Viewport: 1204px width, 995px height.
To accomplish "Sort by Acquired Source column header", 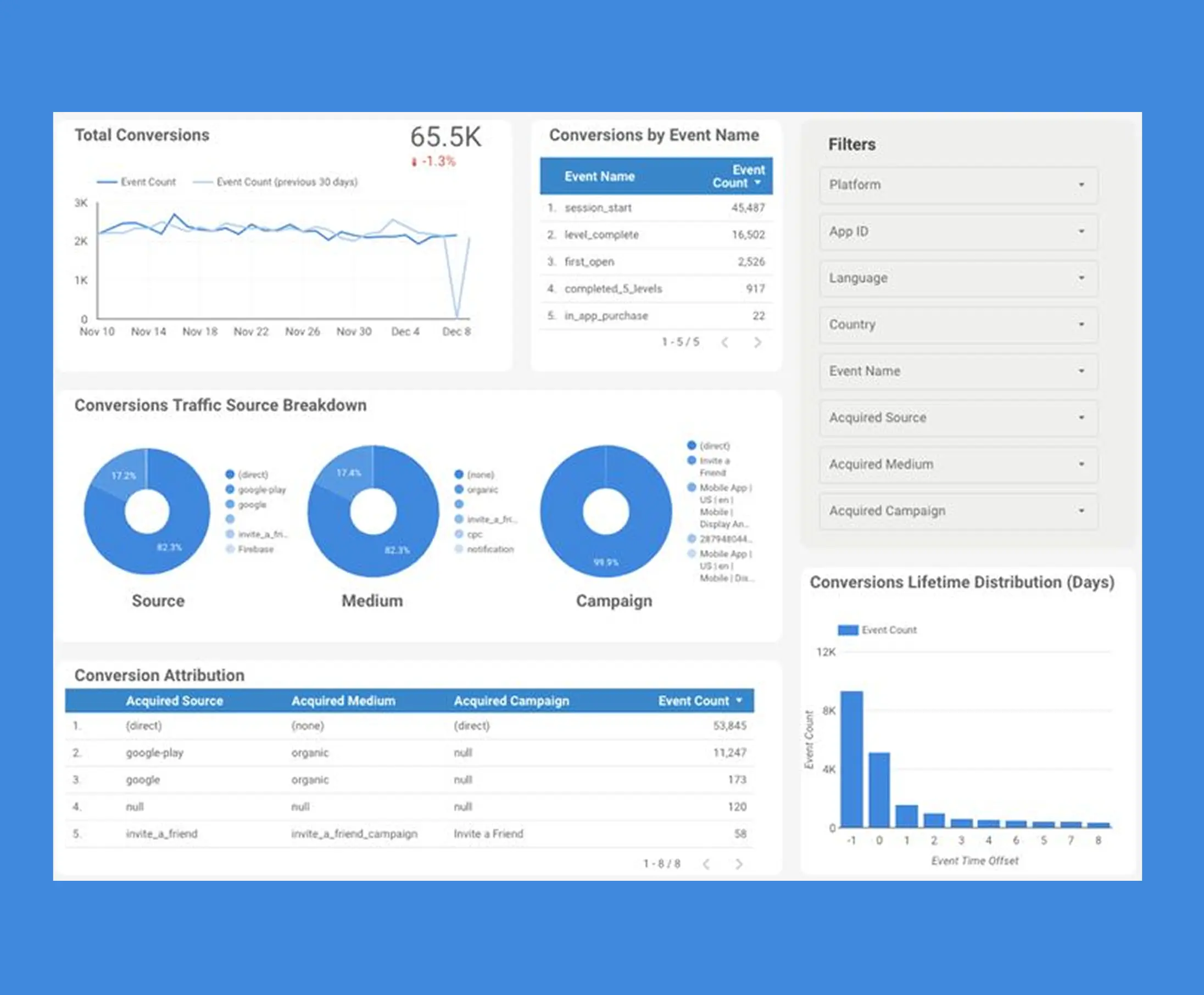I will (x=174, y=700).
